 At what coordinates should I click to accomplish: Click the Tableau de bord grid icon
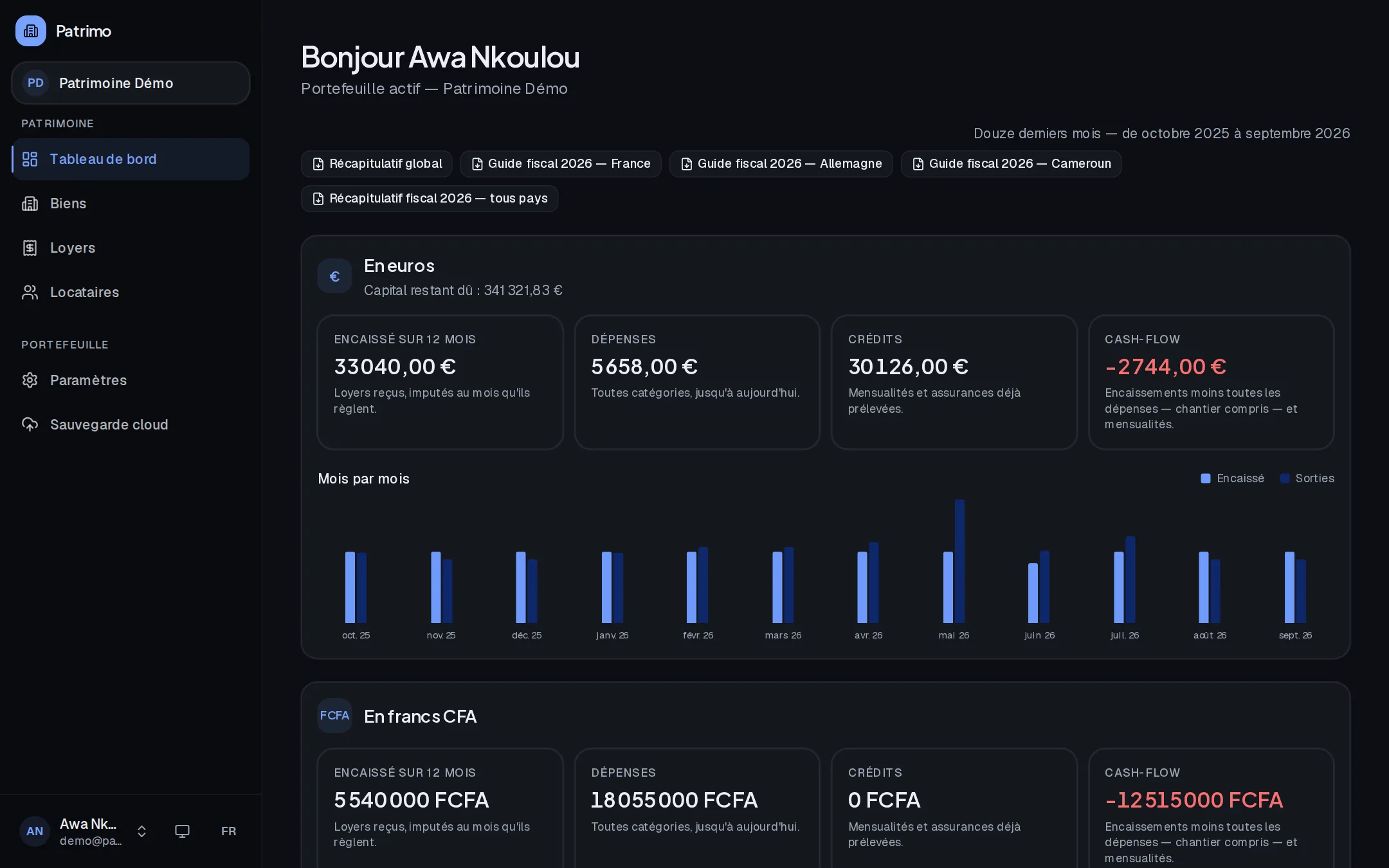[x=30, y=159]
